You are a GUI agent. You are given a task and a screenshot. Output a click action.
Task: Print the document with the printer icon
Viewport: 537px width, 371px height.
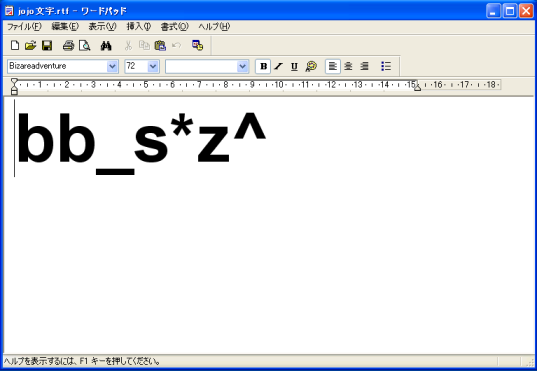tap(68, 45)
